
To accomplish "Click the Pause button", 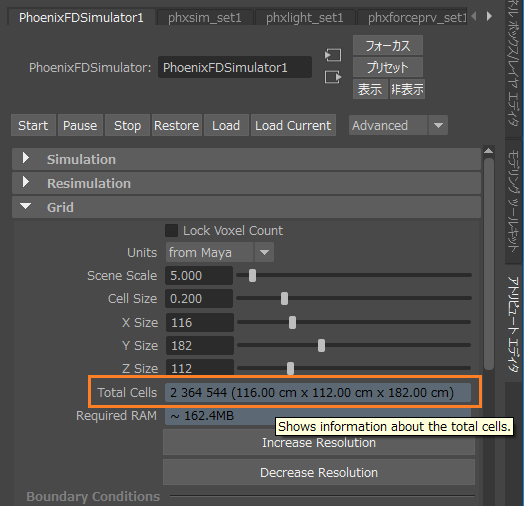I will [80, 126].
